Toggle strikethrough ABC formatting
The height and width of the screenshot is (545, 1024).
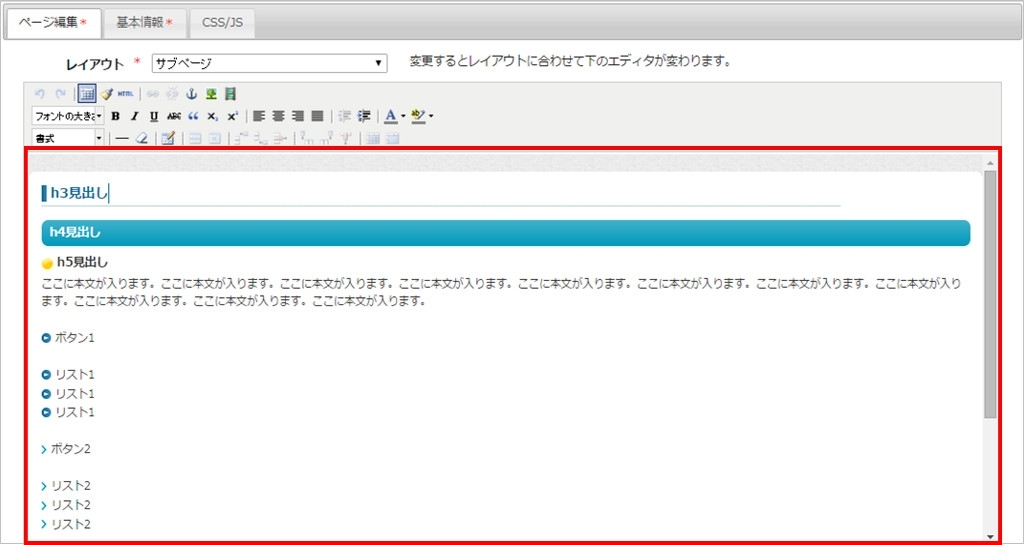click(174, 116)
